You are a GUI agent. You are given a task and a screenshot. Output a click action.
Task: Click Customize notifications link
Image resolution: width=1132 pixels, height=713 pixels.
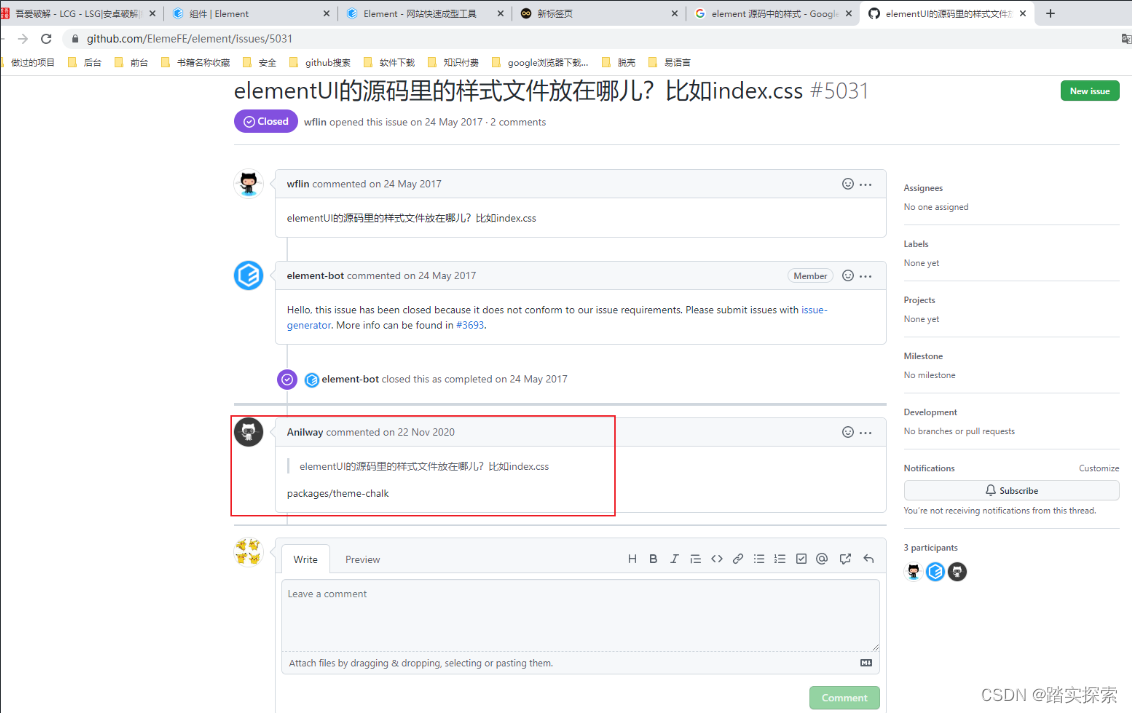click(x=1099, y=468)
